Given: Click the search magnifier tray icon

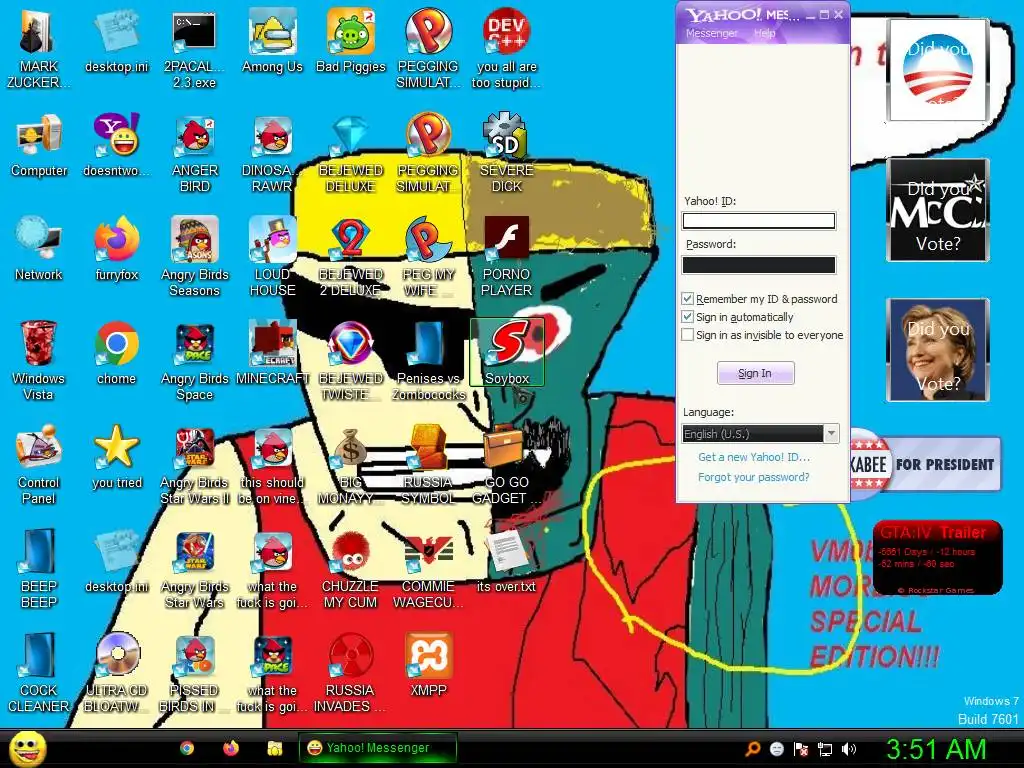Looking at the screenshot, I should (753, 749).
